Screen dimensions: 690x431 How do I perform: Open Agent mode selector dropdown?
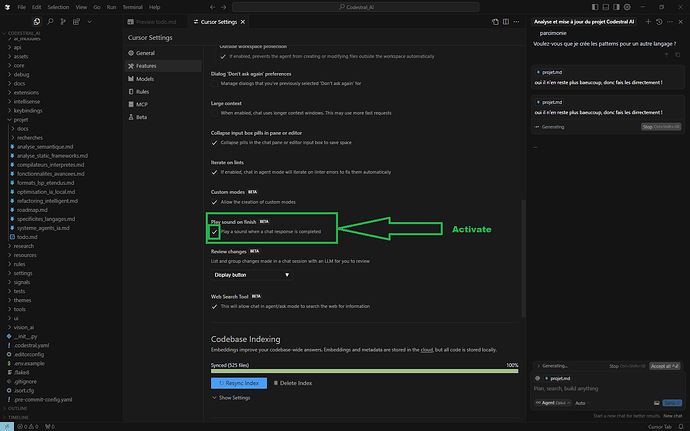[553, 403]
